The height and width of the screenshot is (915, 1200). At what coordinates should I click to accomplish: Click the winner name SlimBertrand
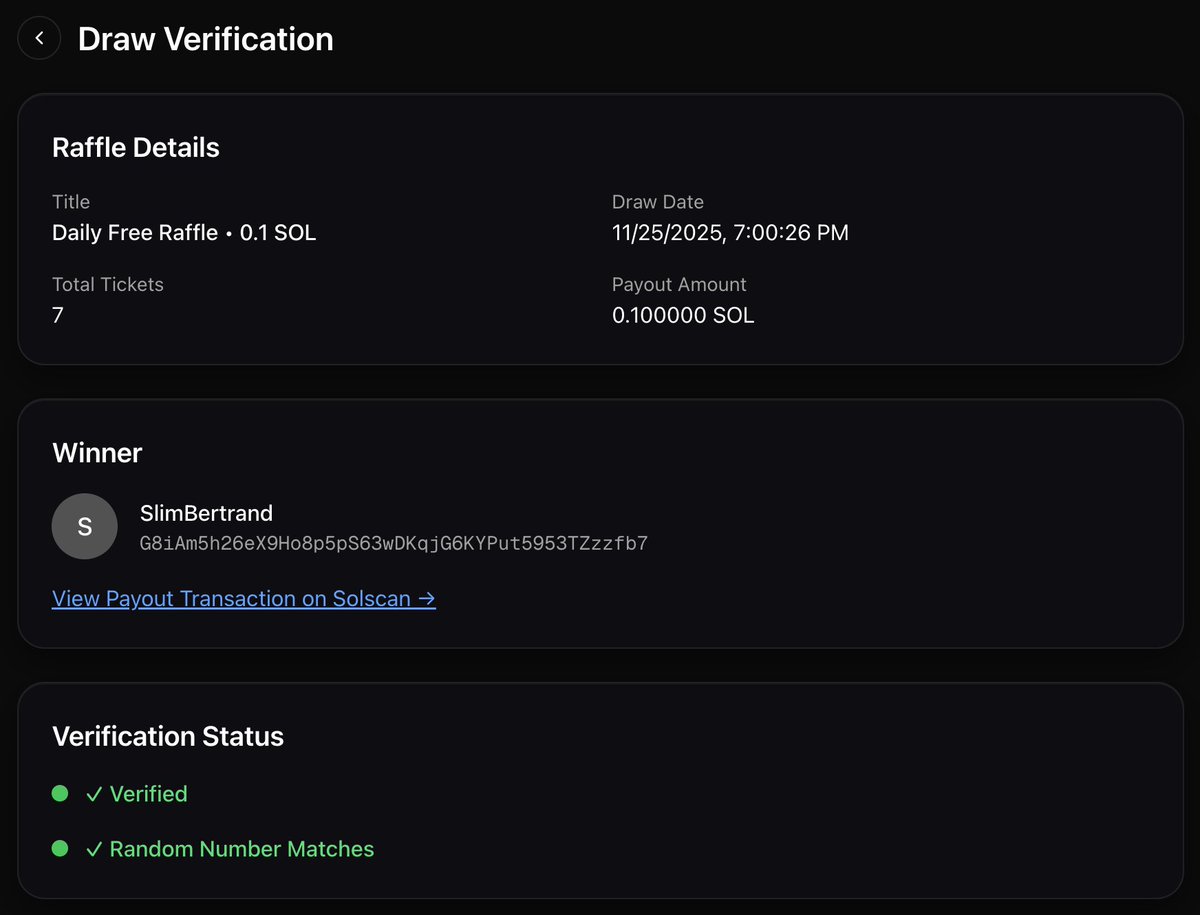206,513
